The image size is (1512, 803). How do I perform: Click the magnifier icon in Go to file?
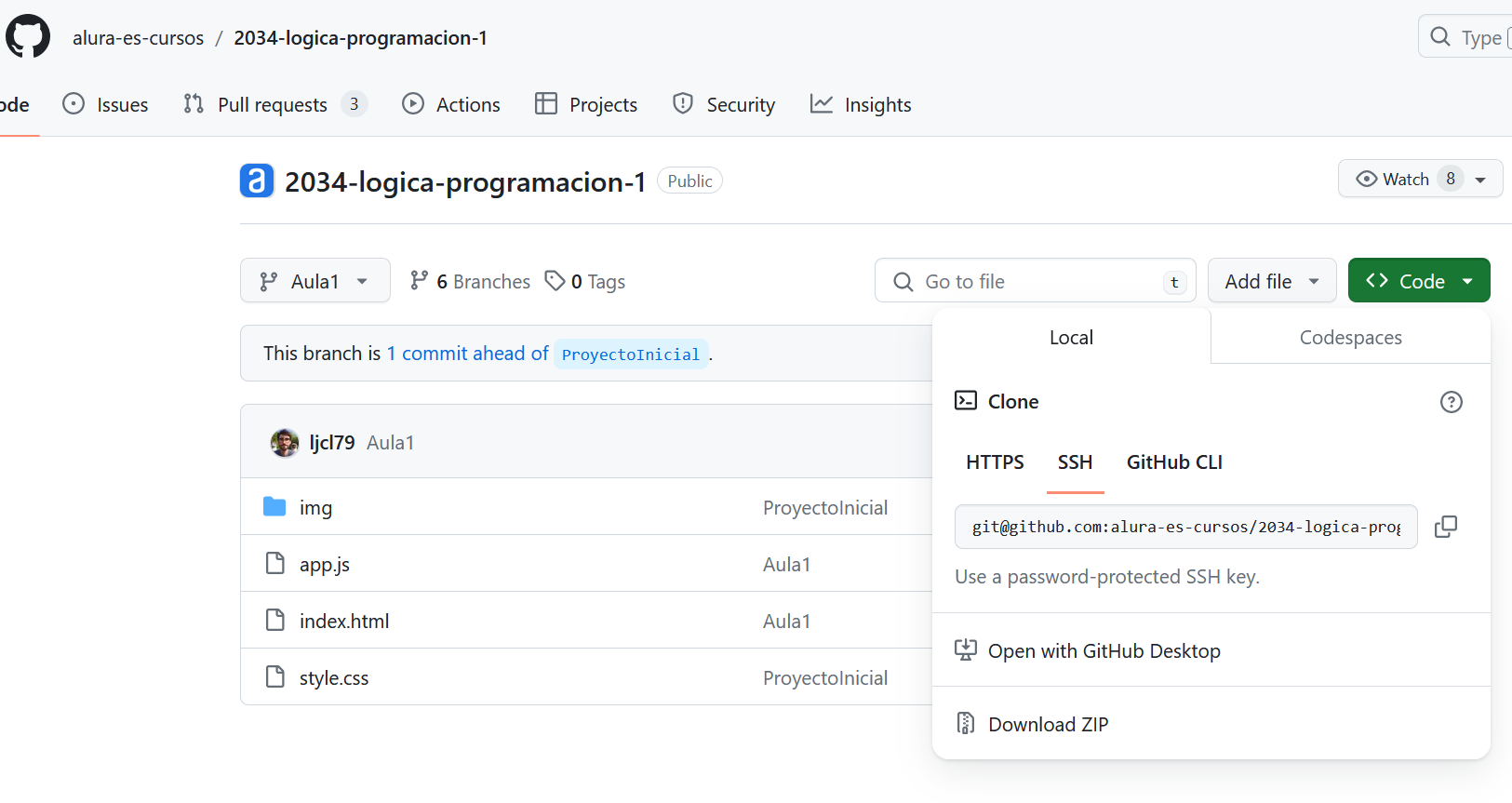903,281
